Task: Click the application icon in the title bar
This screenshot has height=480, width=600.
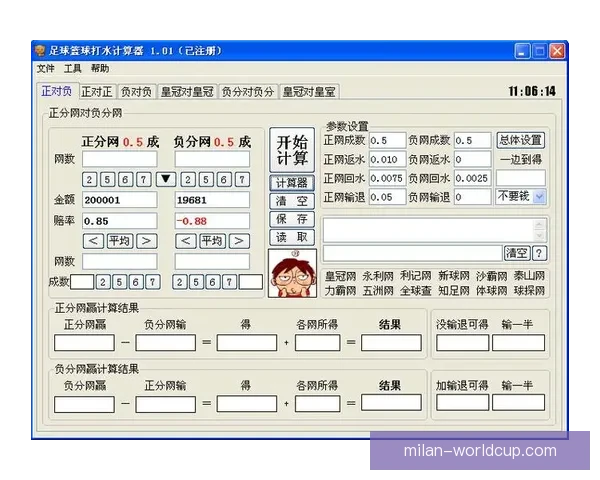Action: pos(40,50)
